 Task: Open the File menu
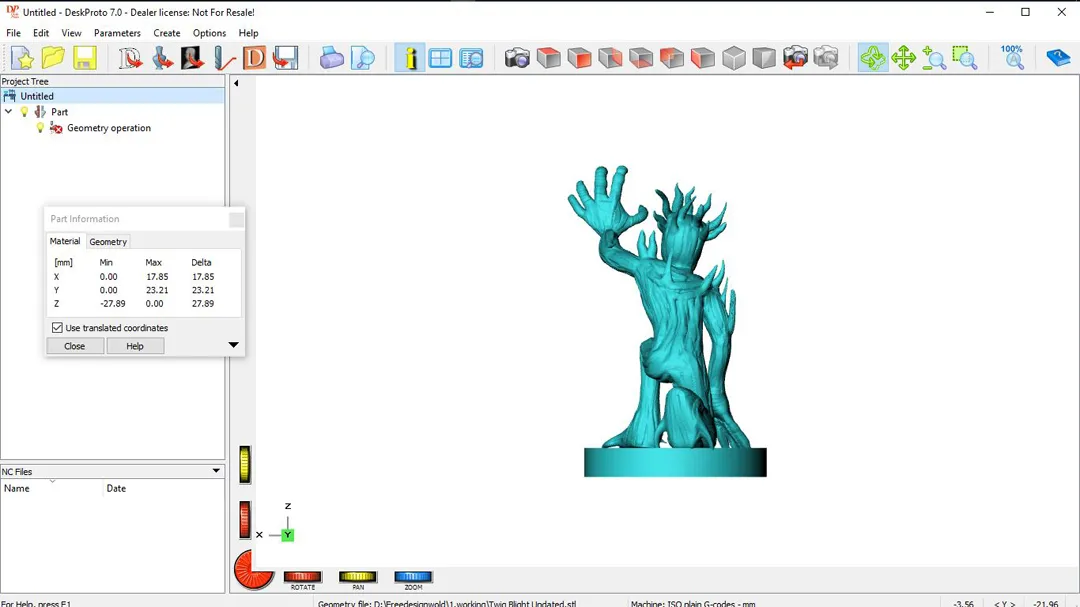13,33
